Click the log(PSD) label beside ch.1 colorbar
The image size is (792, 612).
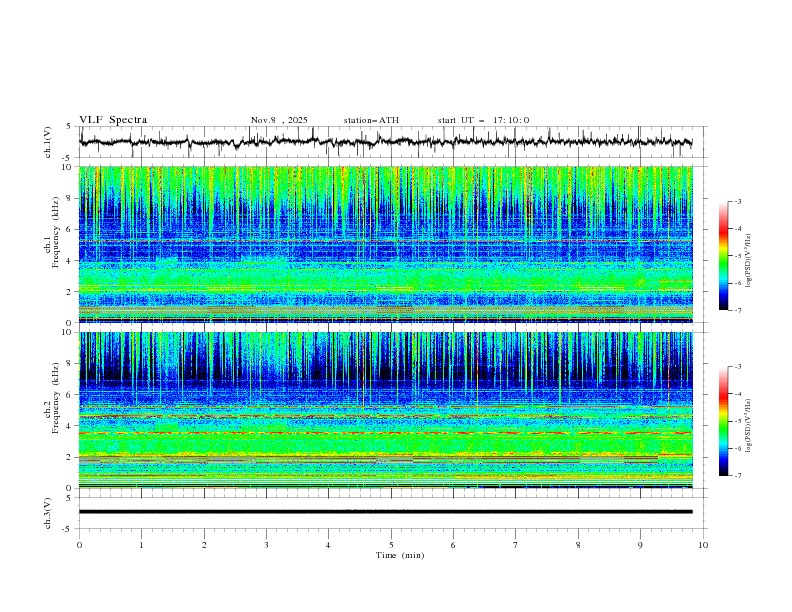748,261
